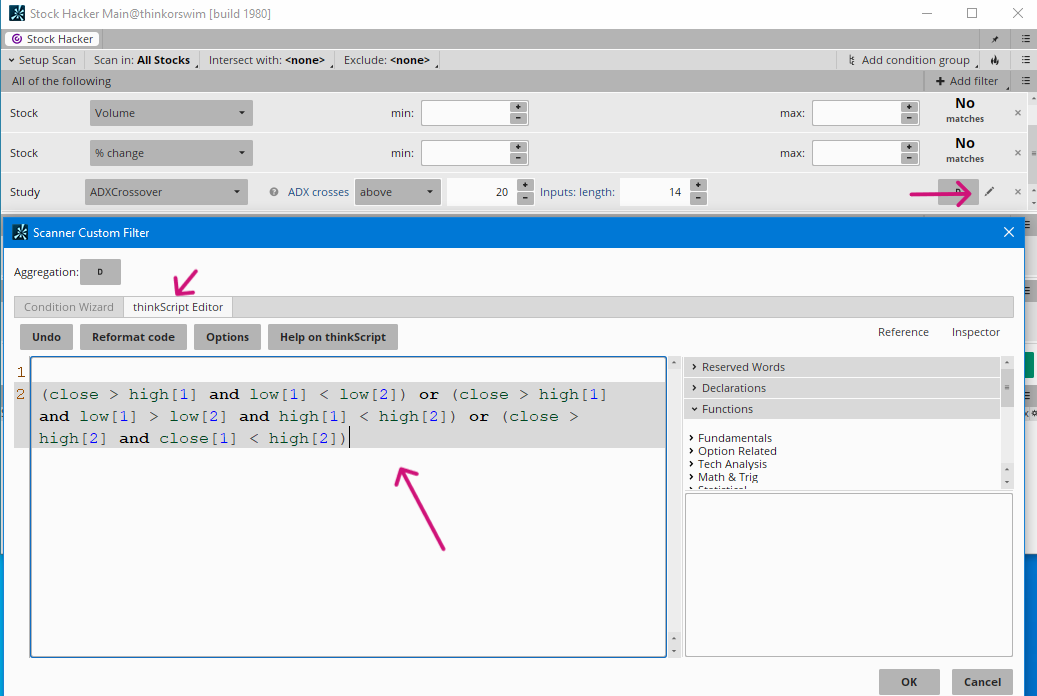Expand the Tech Analysis function group

[727, 464]
